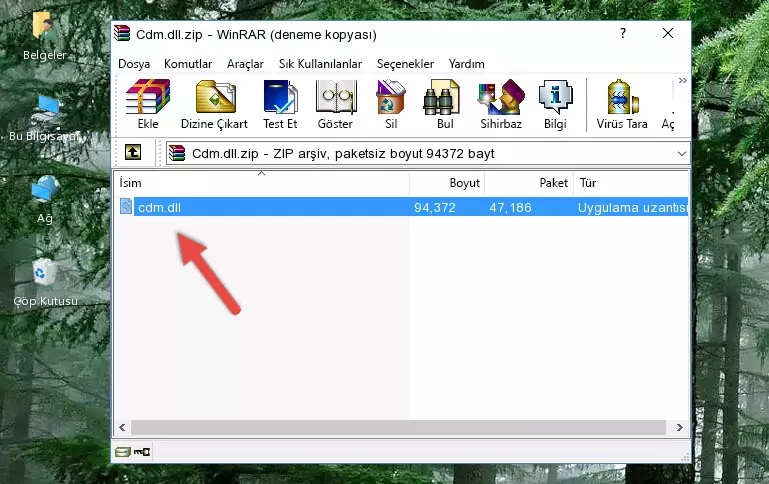Click the horizontal scrollbar thumb
769x484 pixels.
[x=398, y=427]
